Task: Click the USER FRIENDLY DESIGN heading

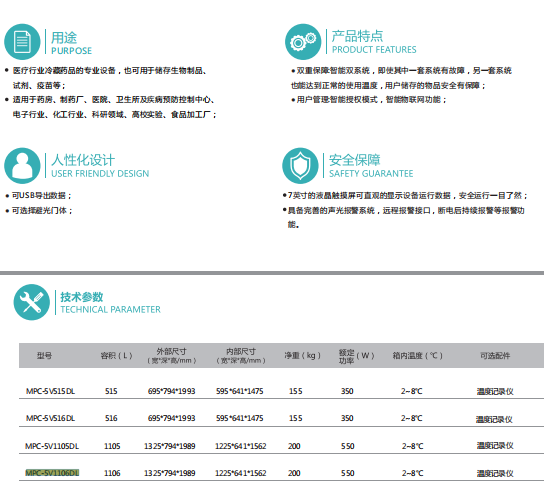Action: [100, 173]
